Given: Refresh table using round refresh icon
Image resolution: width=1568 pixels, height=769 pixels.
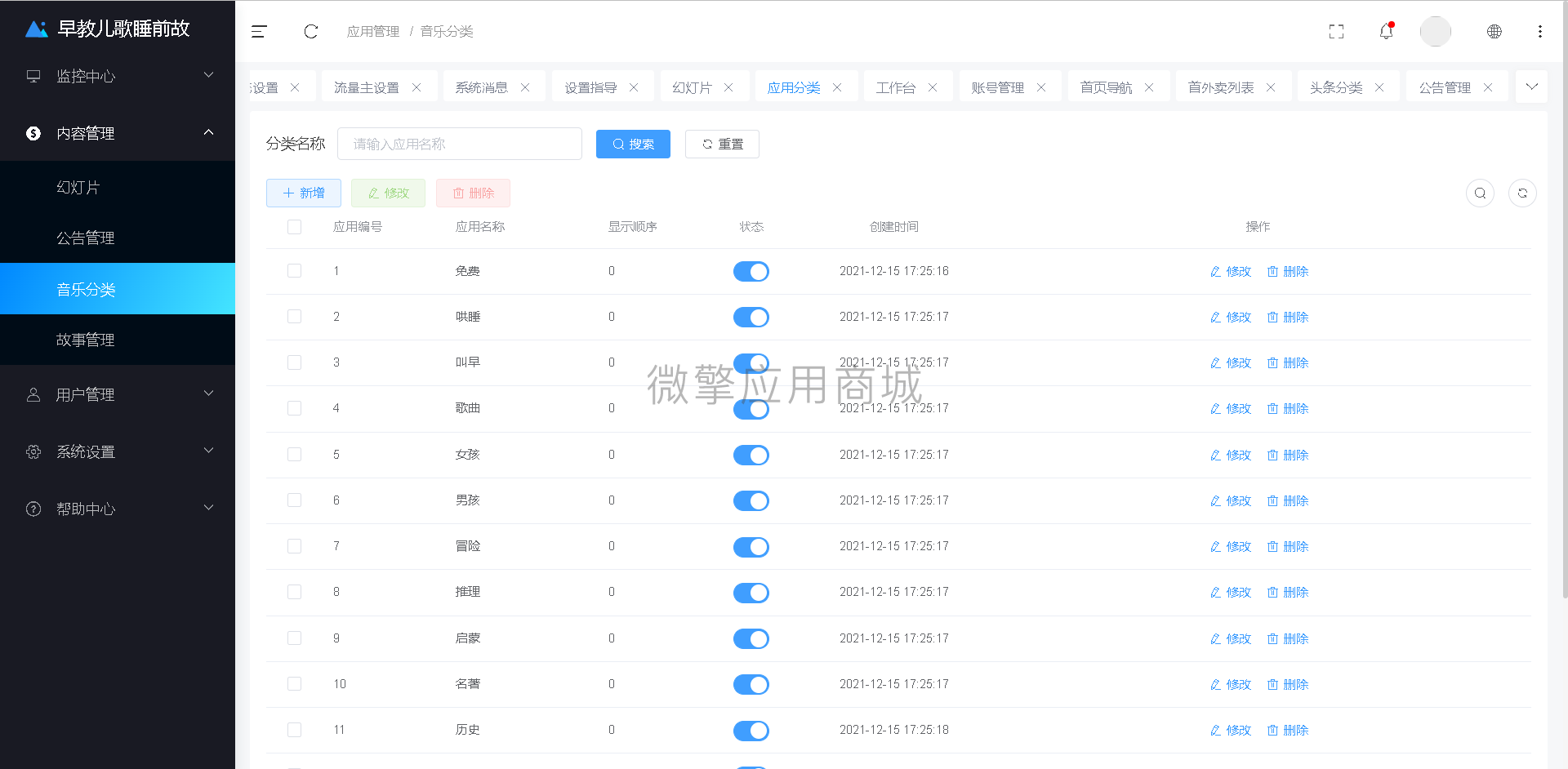Looking at the screenshot, I should click(x=1522, y=193).
